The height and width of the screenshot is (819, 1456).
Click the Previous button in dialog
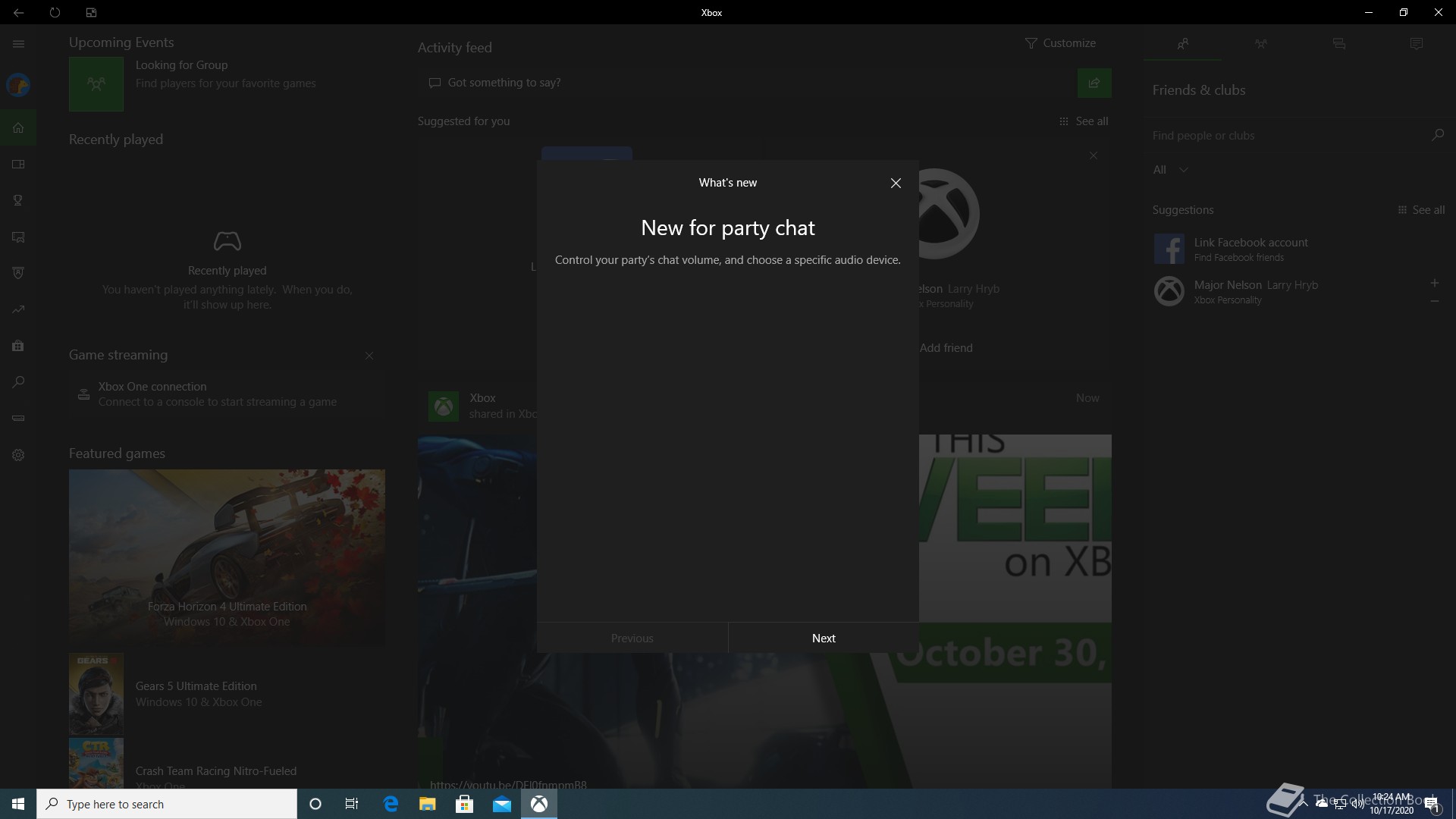pos(632,638)
